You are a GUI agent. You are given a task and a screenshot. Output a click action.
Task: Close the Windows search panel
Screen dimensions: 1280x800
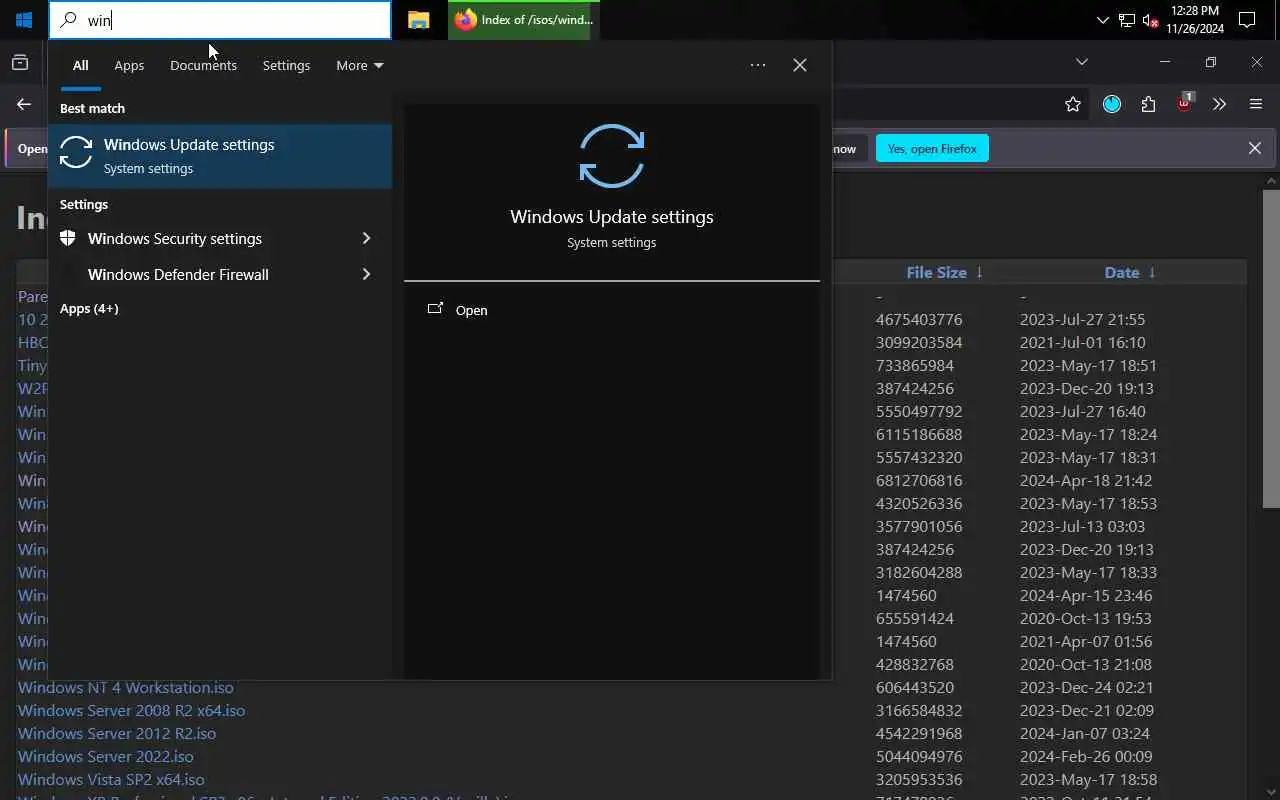pyautogui.click(x=800, y=65)
